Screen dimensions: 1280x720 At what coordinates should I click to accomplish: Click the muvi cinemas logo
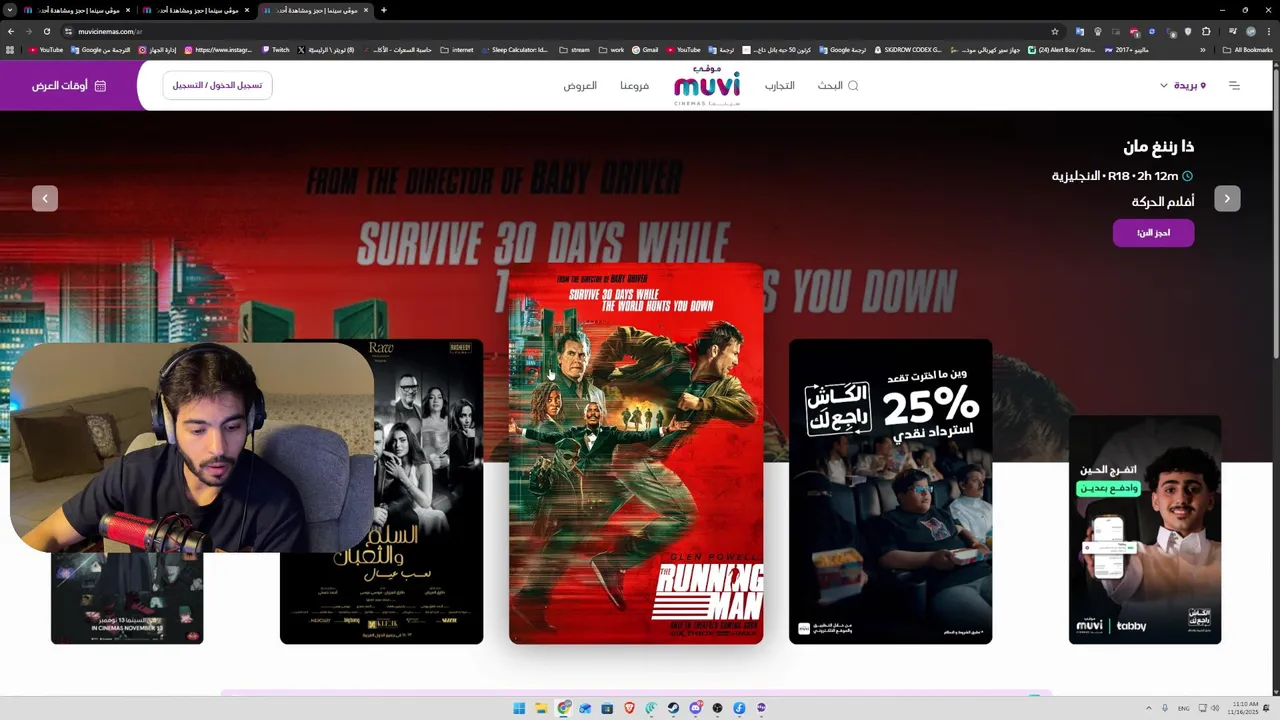707,85
